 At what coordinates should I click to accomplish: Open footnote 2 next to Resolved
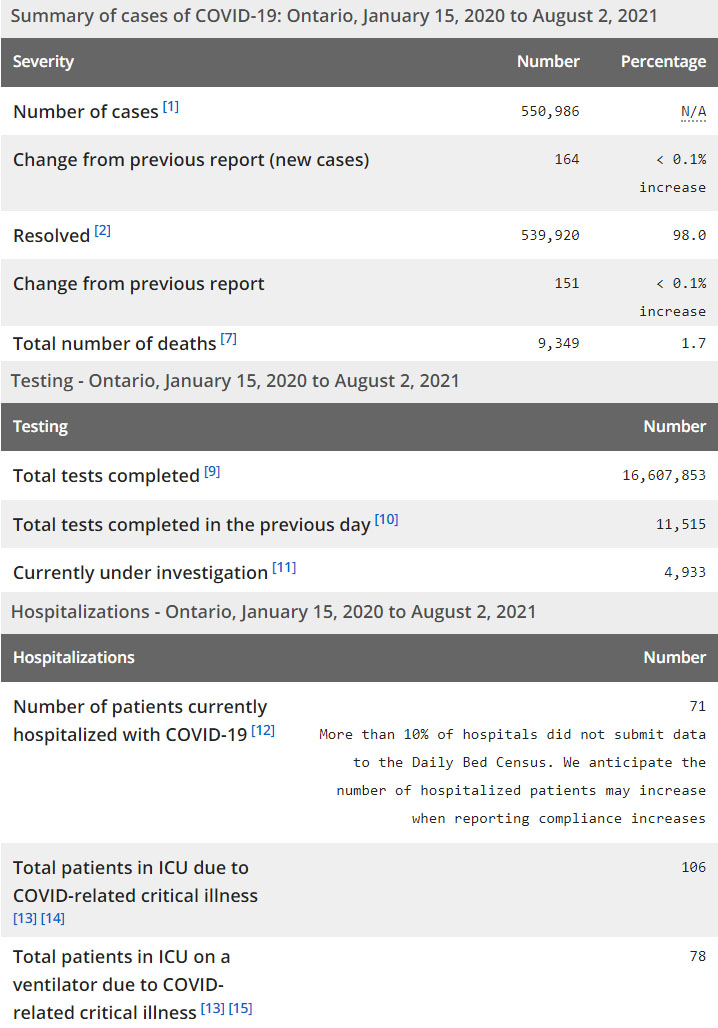click(102, 231)
